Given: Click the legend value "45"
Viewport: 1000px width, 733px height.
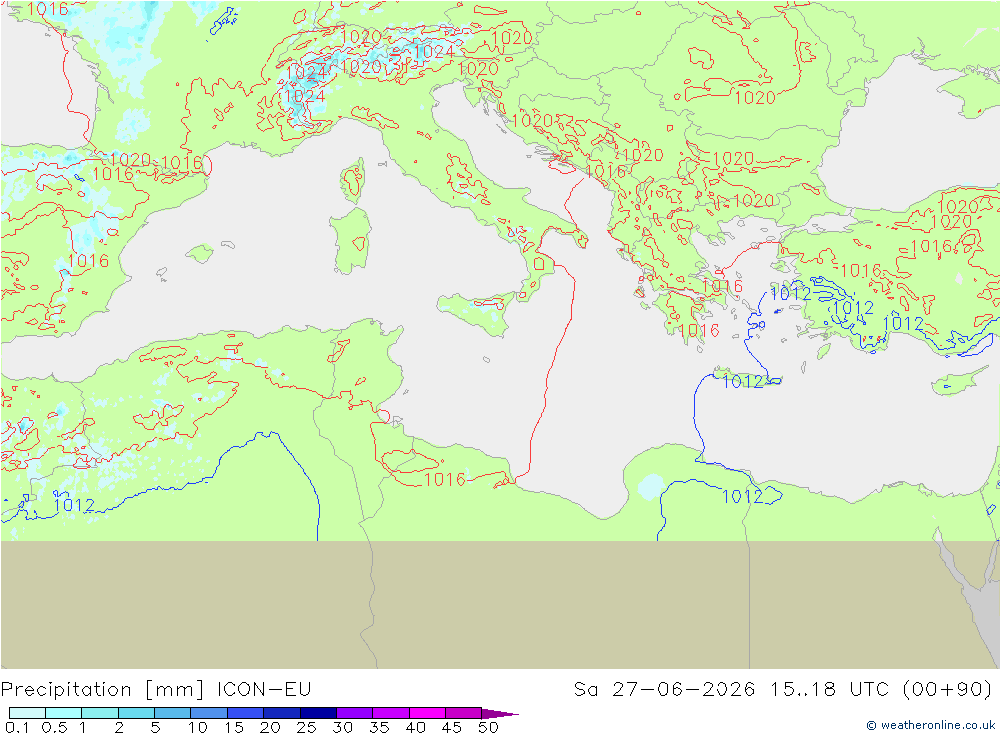Looking at the screenshot, I should (x=452, y=727).
